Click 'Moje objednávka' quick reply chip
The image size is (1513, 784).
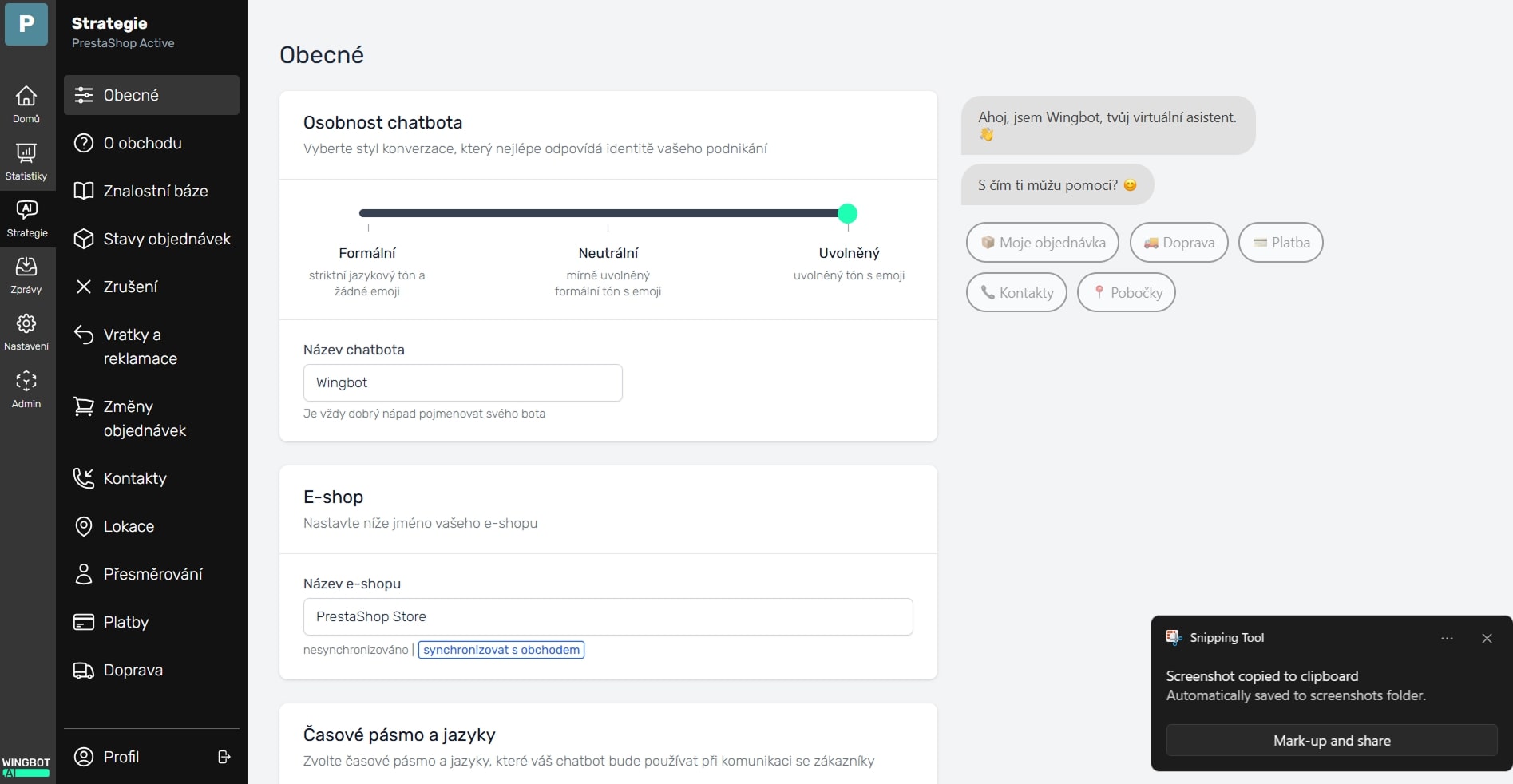pyautogui.click(x=1042, y=243)
